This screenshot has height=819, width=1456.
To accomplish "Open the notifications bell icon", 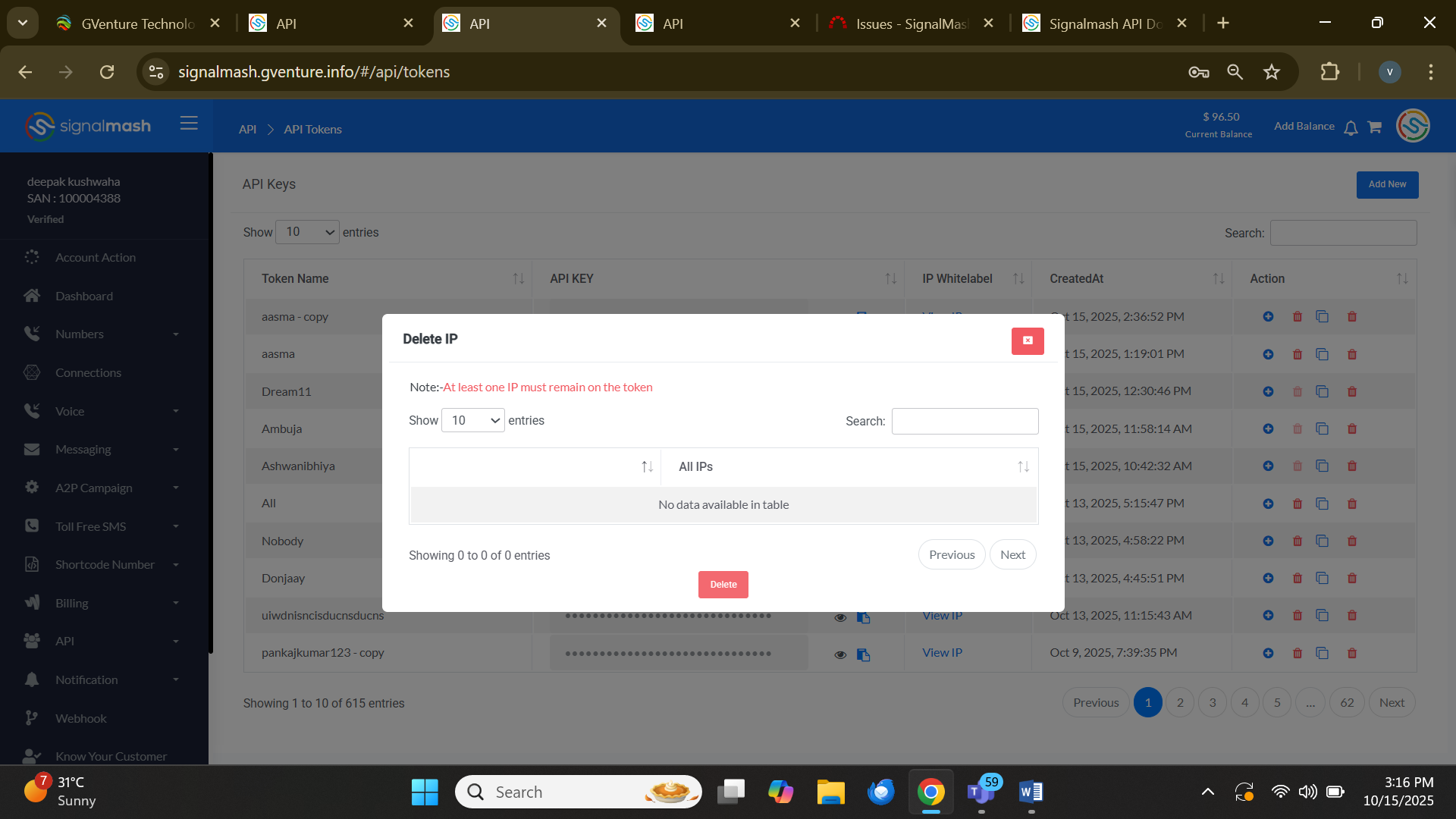I will tap(1351, 128).
